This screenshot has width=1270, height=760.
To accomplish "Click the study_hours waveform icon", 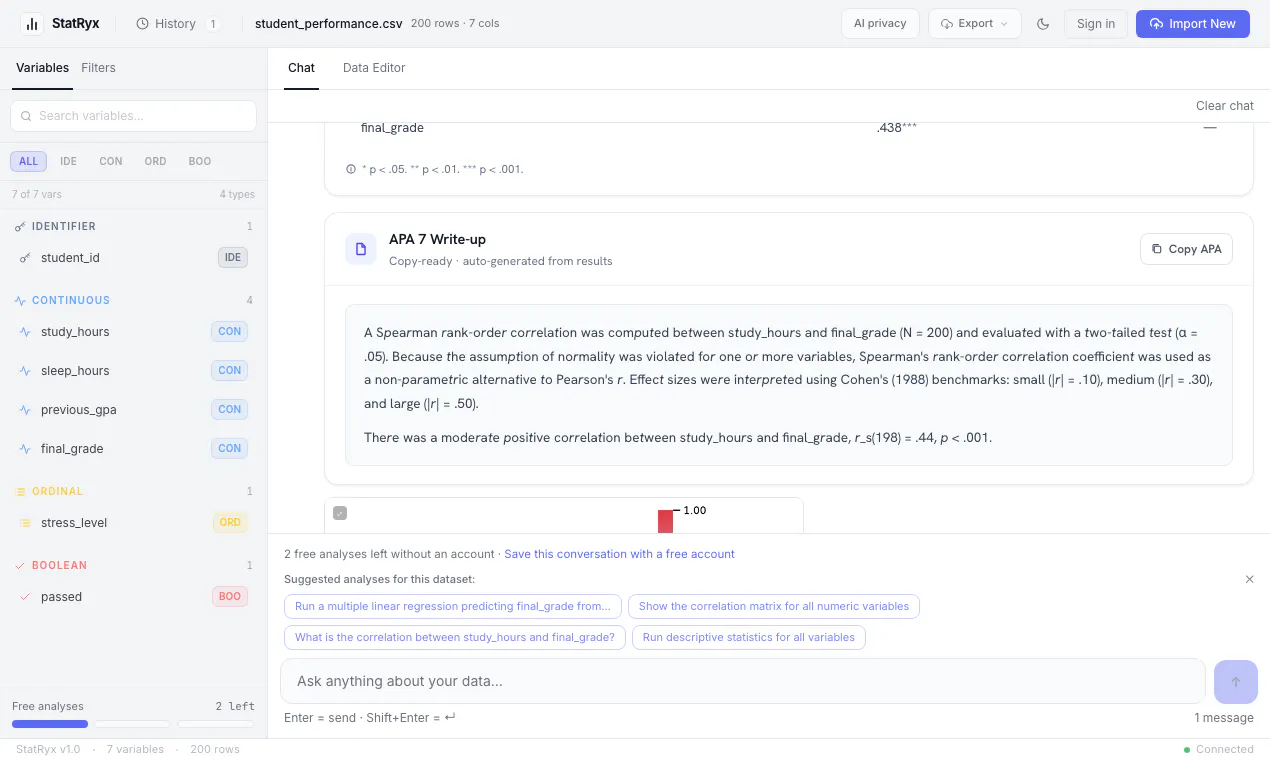I will pyautogui.click(x=25, y=332).
